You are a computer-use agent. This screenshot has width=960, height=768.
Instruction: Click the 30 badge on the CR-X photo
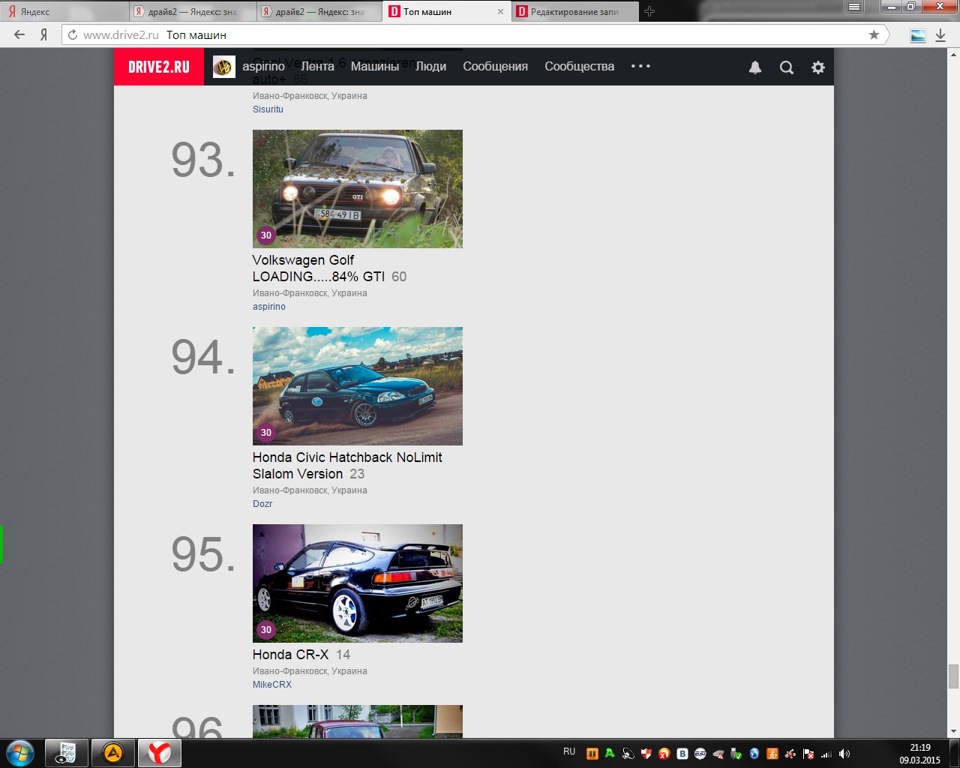[x=266, y=630]
